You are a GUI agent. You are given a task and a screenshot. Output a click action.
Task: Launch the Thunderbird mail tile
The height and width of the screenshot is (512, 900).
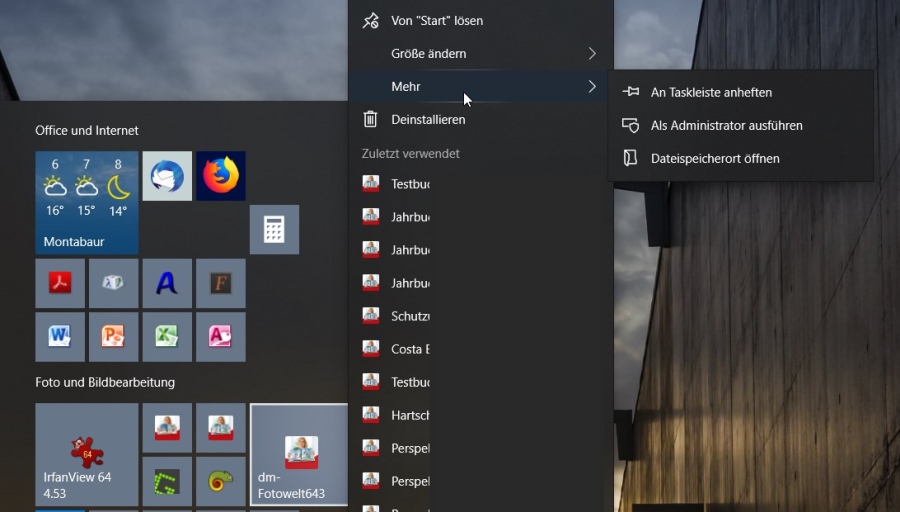pyautogui.click(x=167, y=176)
